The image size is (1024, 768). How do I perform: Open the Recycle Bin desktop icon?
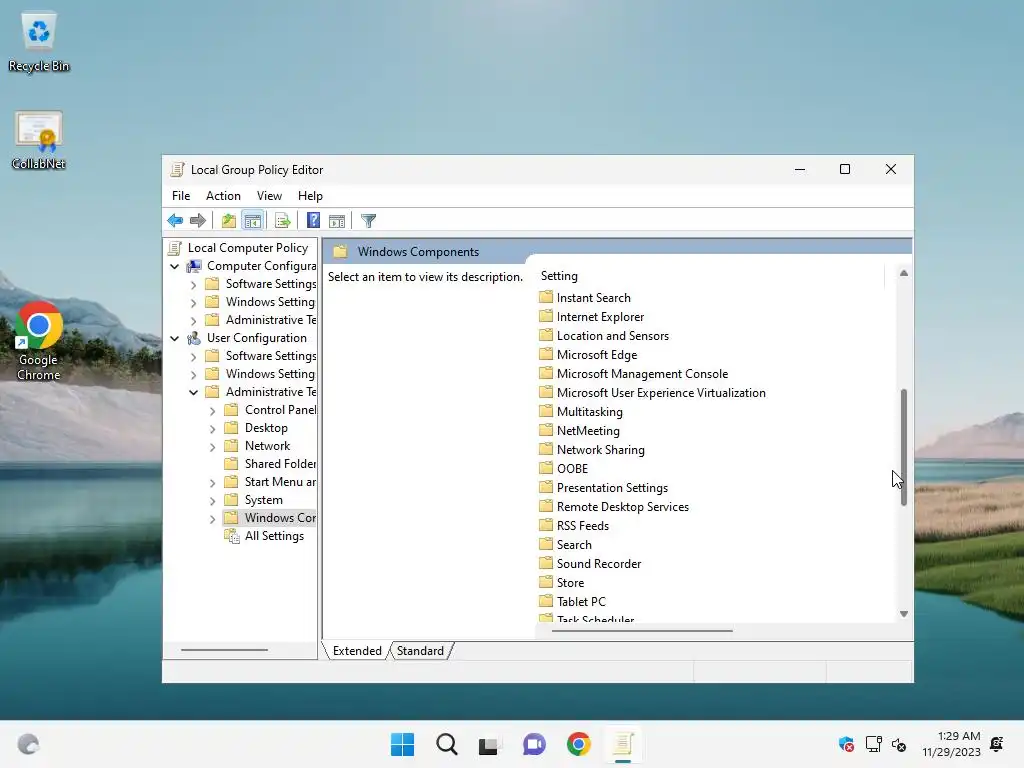[x=39, y=41]
